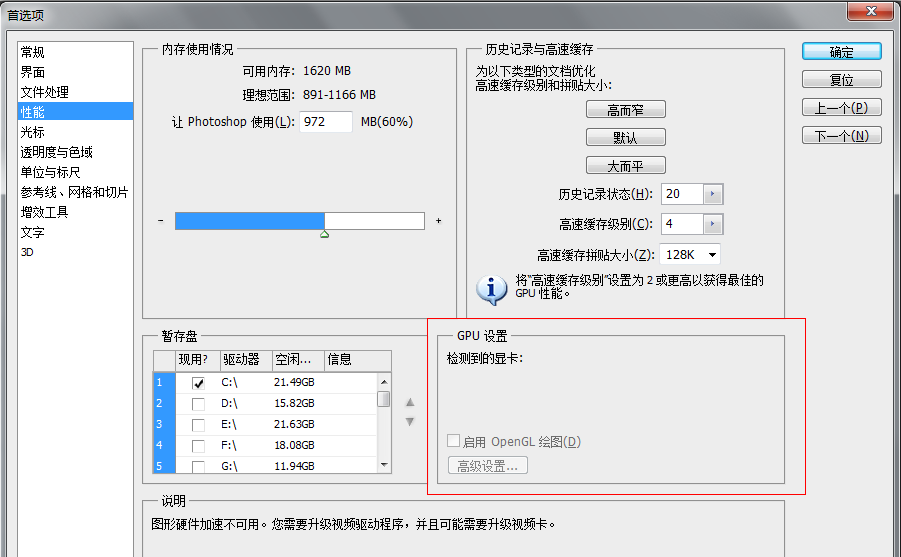Check the E:\ scratch disk checkbox
Screen dimensions: 901x557
pyautogui.click(x=198, y=424)
